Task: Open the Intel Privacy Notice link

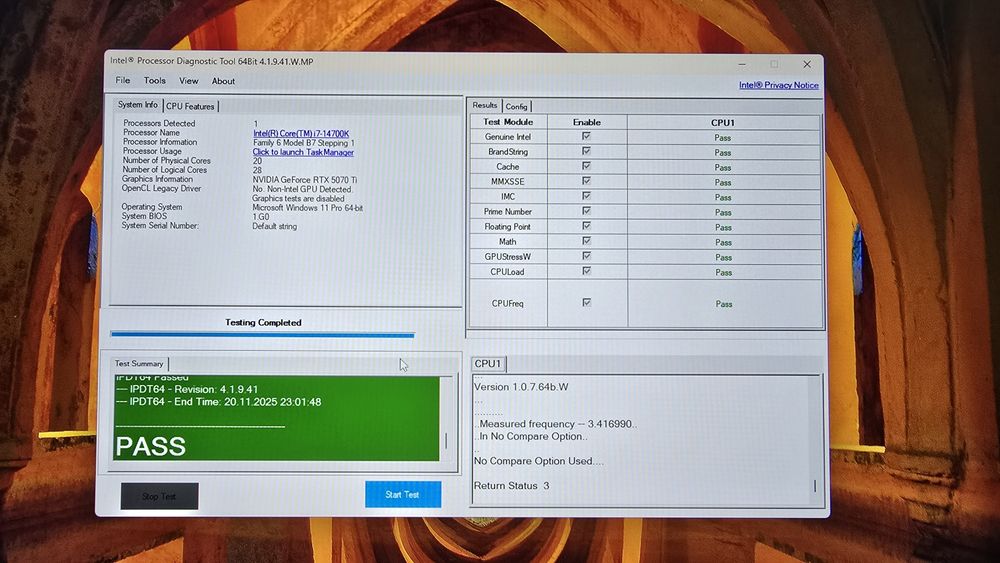Action: [x=779, y=85]
